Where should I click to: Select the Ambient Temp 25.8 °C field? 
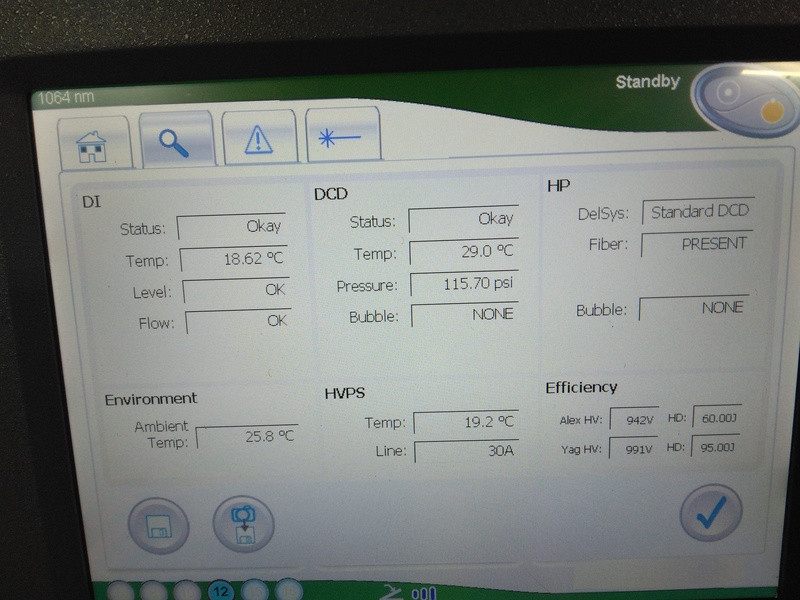coord(247,436)
